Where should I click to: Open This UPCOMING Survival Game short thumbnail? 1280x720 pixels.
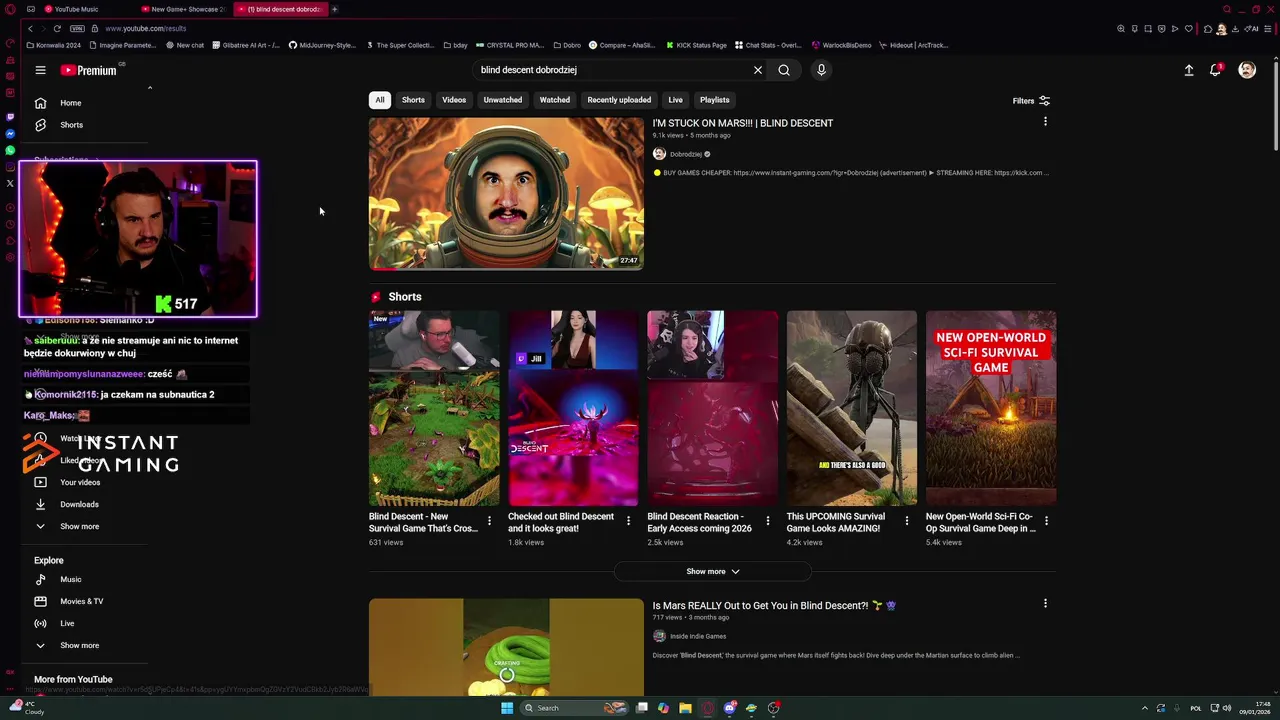852,408
